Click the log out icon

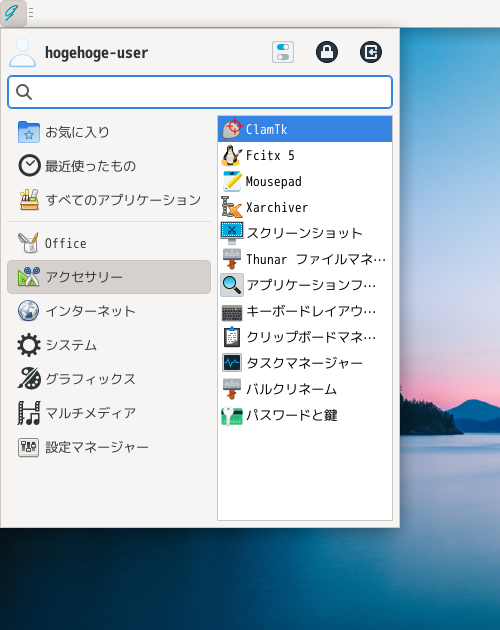click(x=371, y=52)
